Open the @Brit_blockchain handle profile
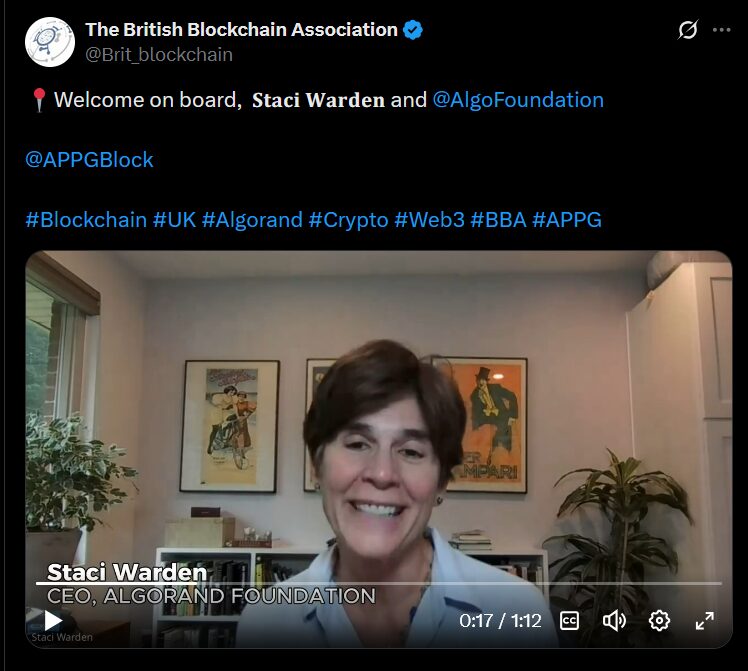748x671 pixels. (x=159, y=55)
